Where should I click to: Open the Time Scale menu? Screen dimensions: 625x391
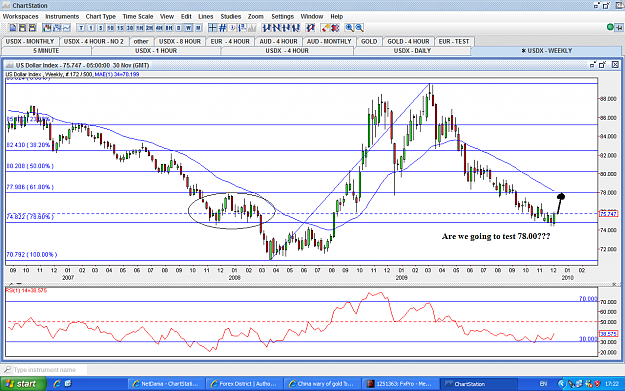(138, 17)
